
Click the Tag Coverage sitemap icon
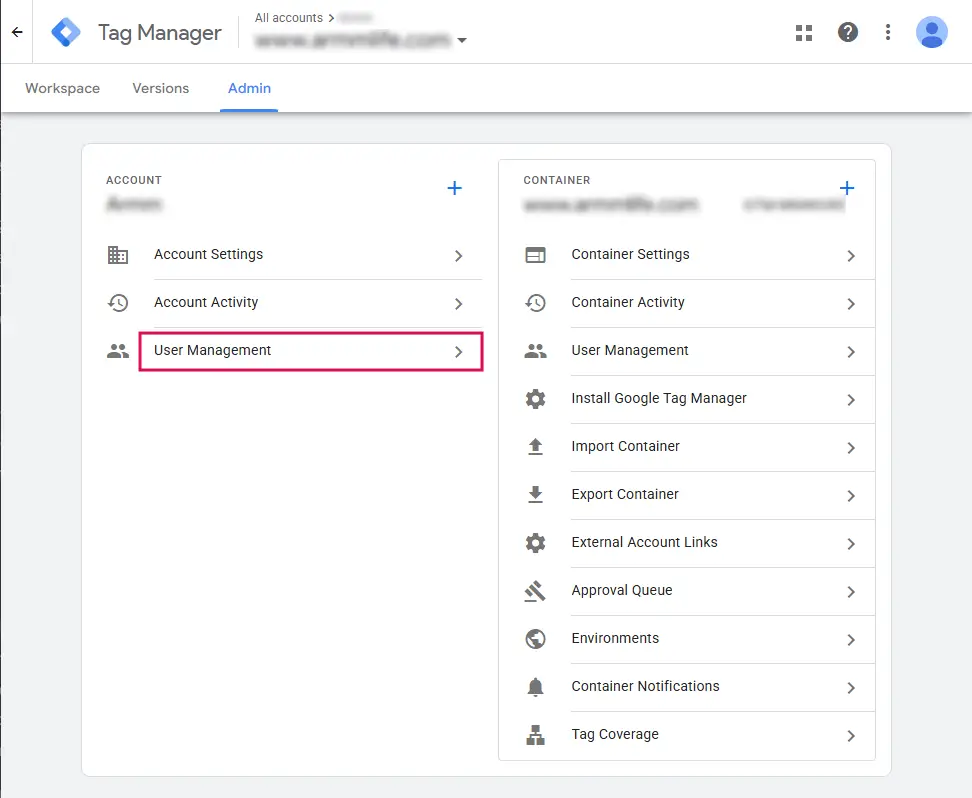(x=536, y=735)
